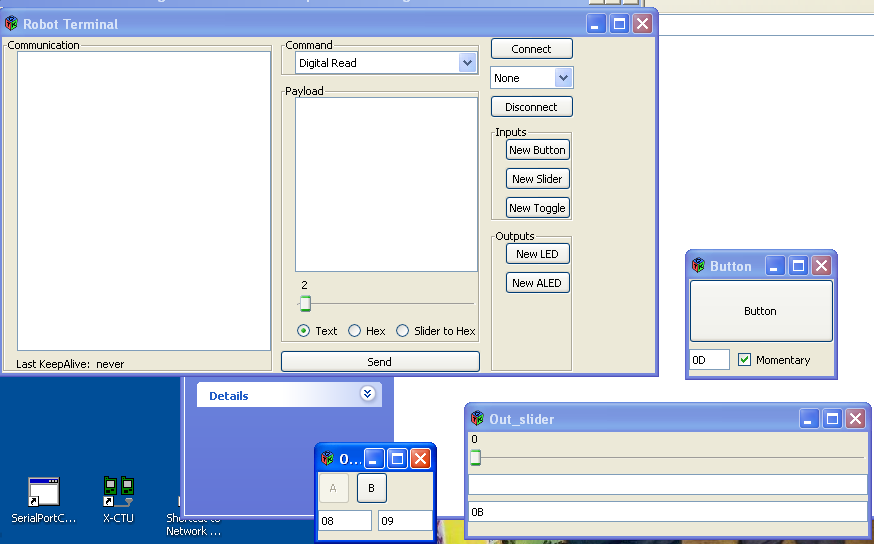874x544 pixels.
Task: Choose the Slider to Hex option
Action: [403, 331]
